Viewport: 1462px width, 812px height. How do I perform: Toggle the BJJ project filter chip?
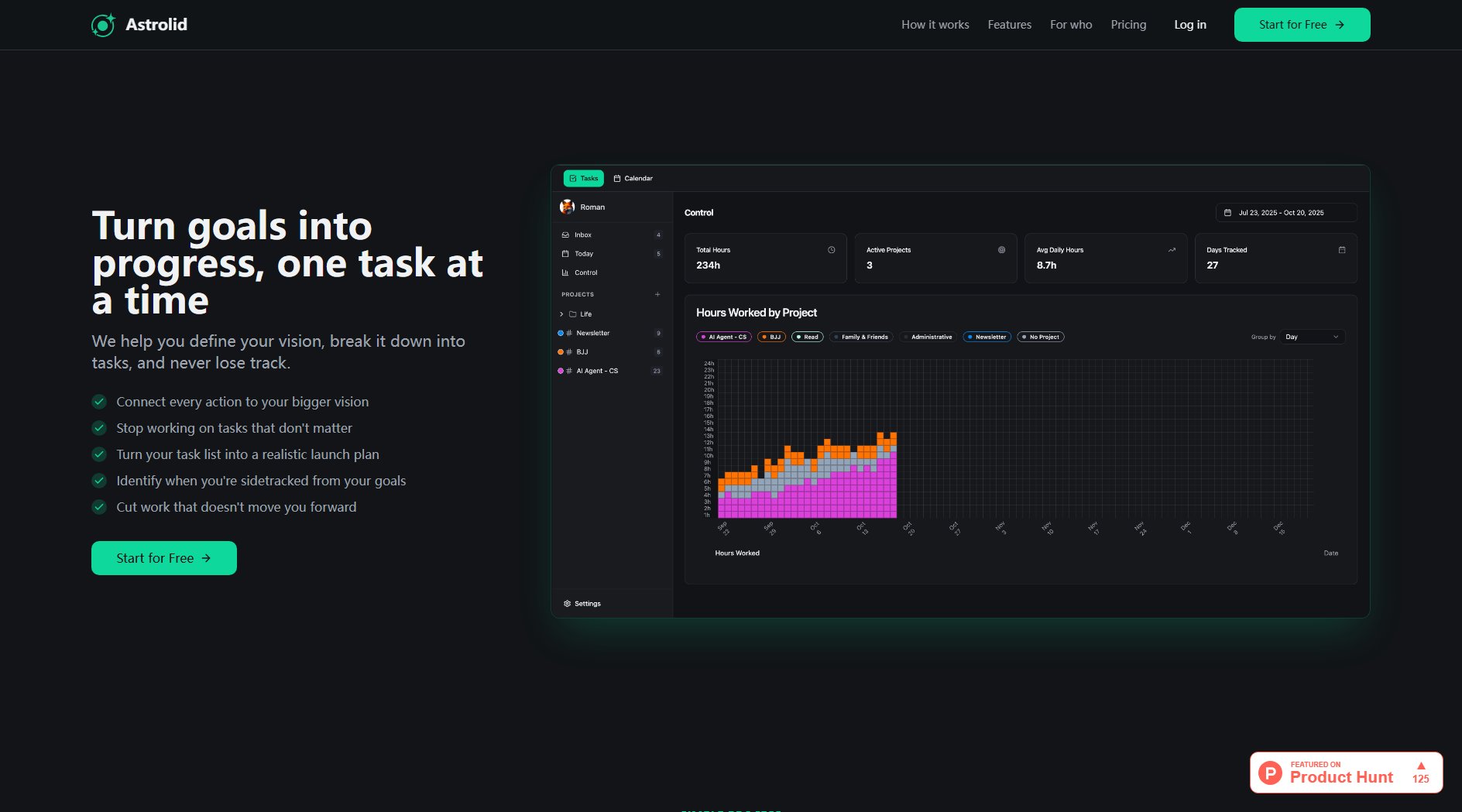[771, 337]
